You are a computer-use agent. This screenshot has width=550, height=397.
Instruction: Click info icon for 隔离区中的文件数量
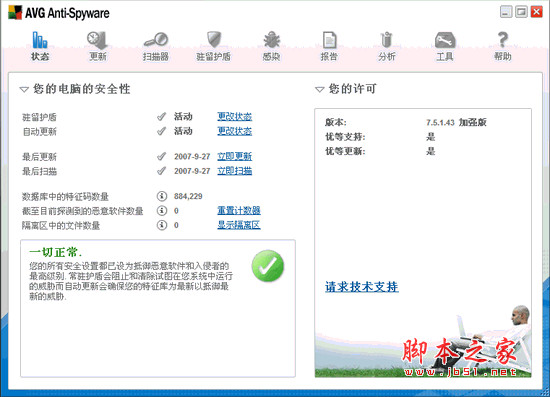162,225
